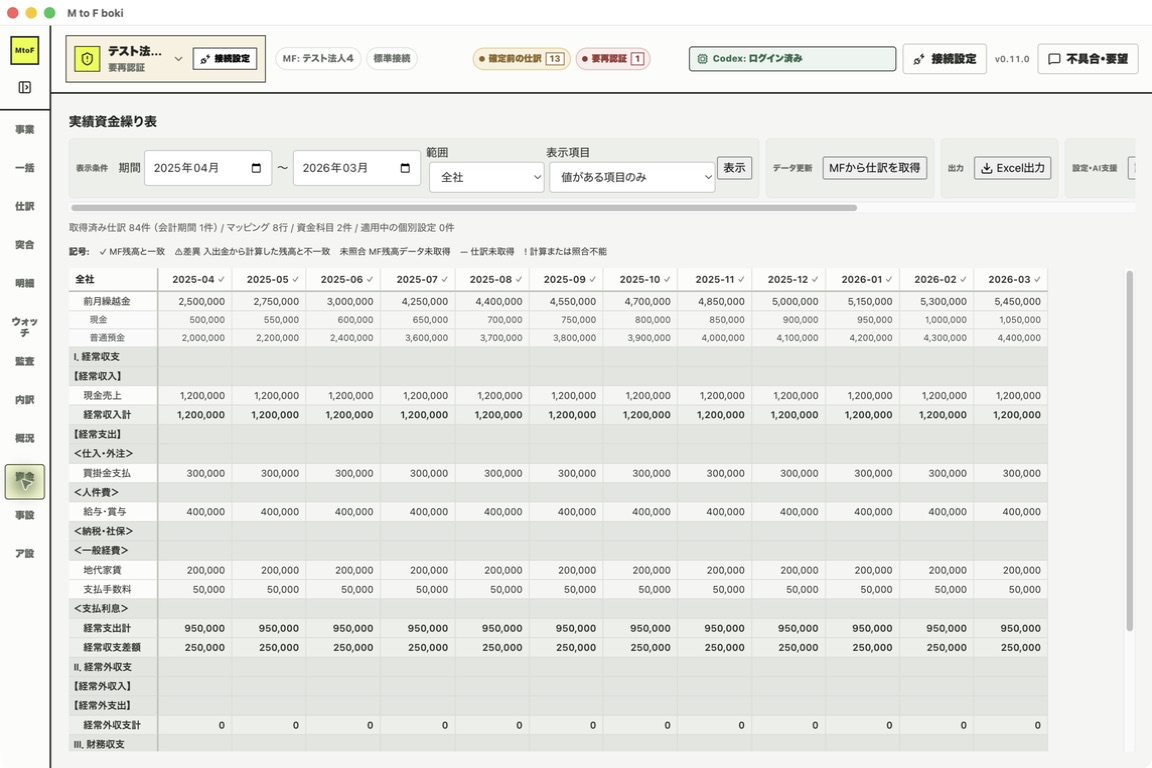
Task: Open the 仕訳 sidebar section
Action: [24, 207]
